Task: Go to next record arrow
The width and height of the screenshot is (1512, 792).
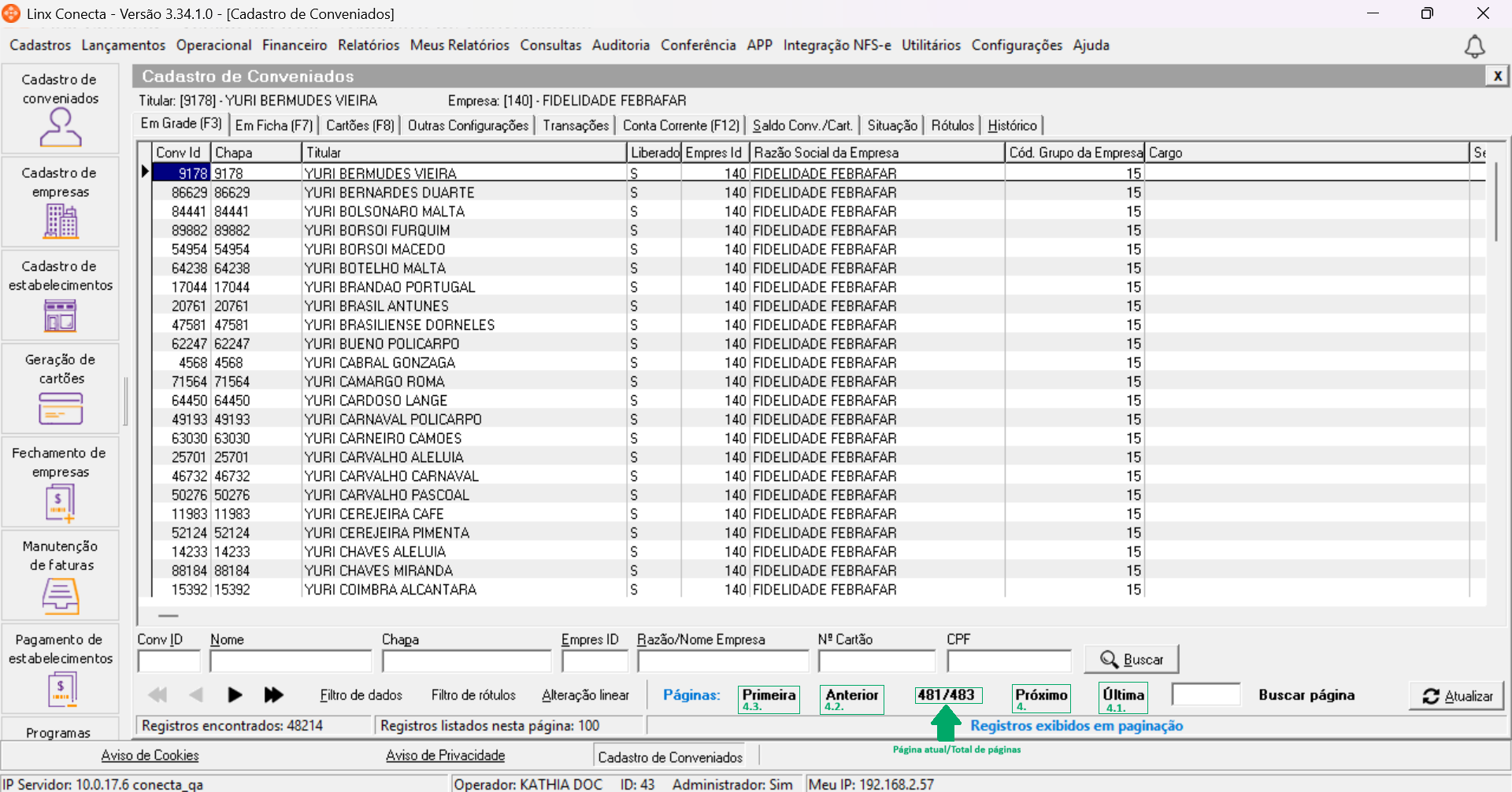Action: tap(235, 695)
